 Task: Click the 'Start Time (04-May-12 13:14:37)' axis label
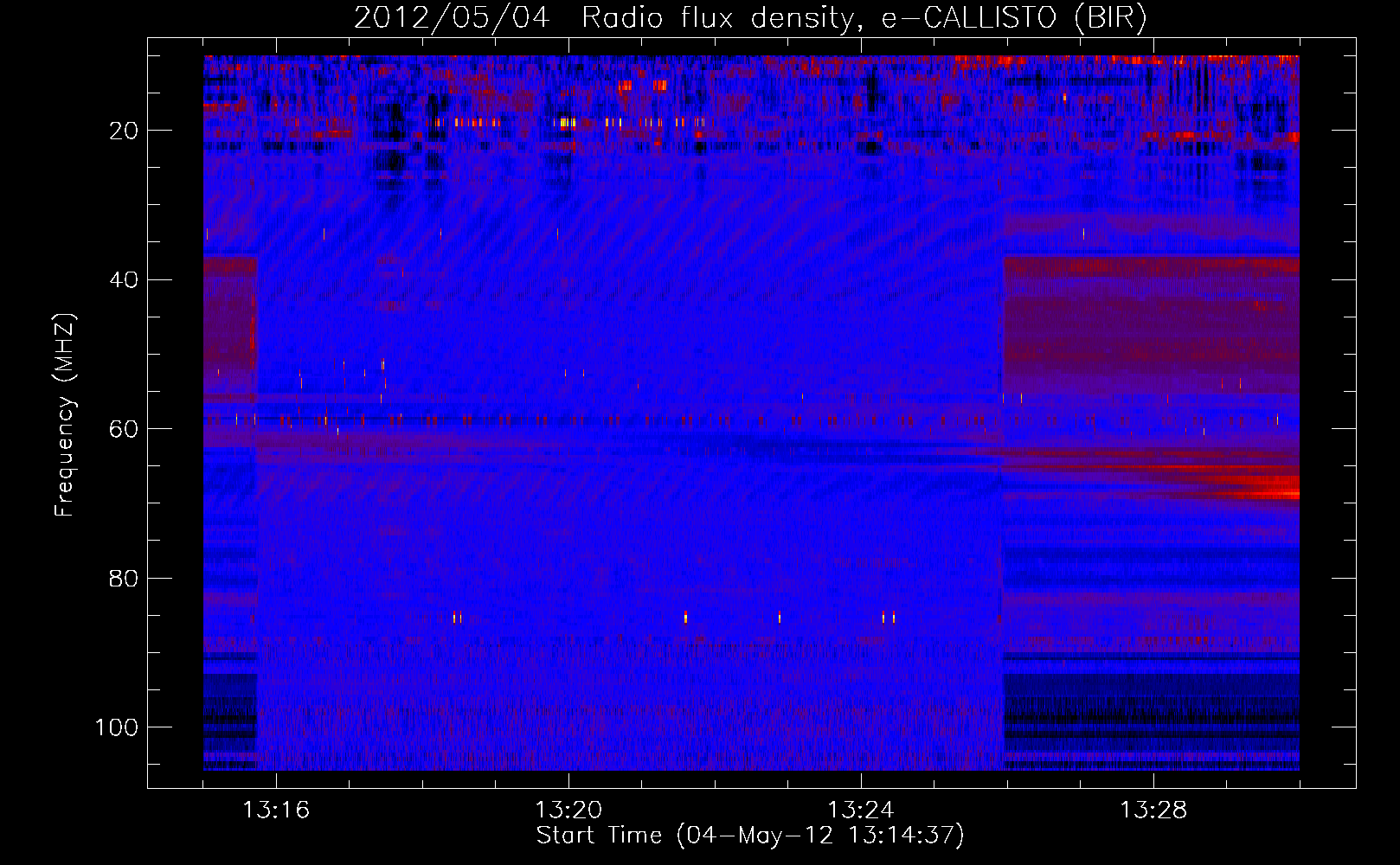tap(750, 836)
